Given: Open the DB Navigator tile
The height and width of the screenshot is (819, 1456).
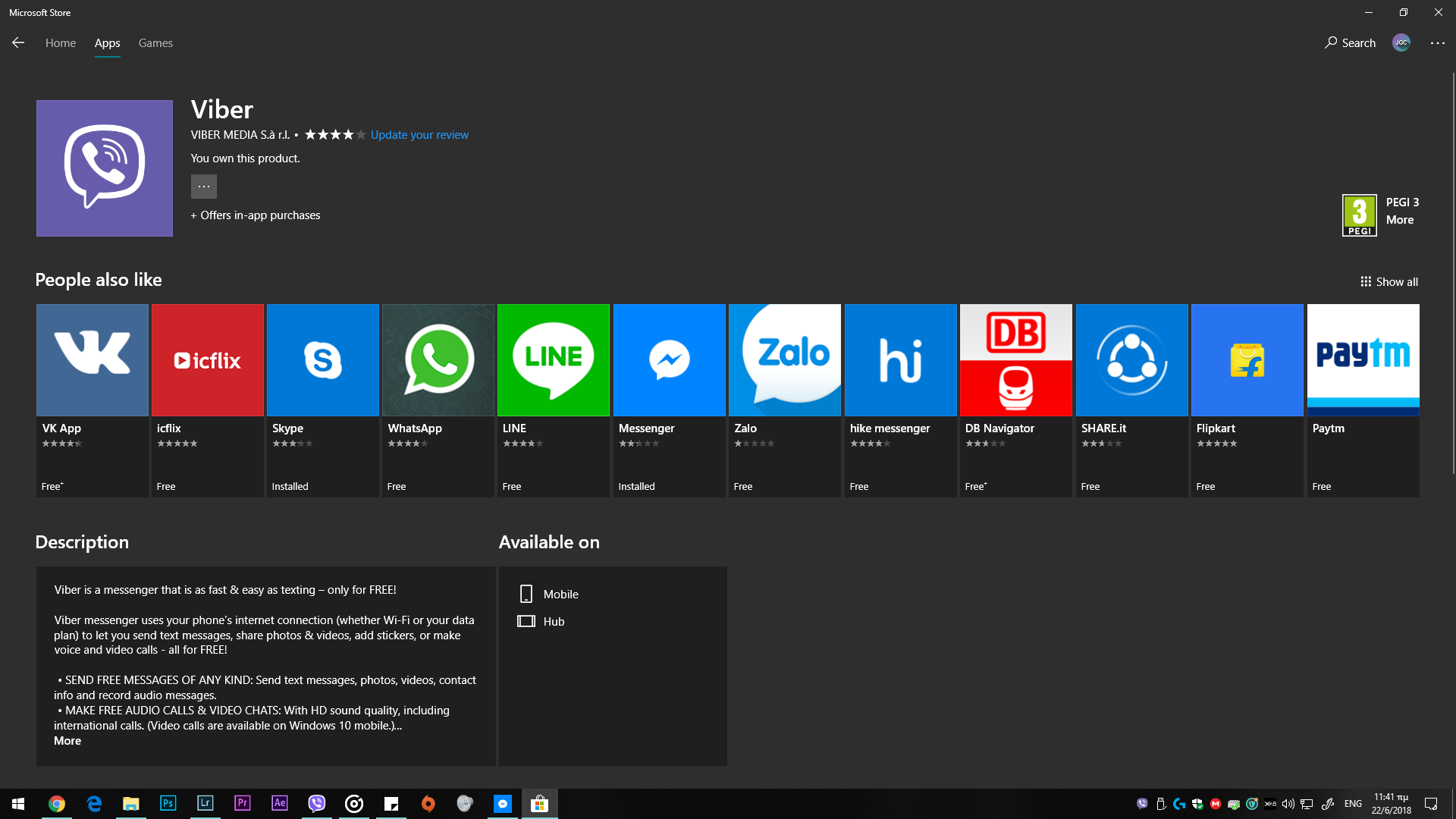Looking at the screenshot, I should pos(1016,400).
